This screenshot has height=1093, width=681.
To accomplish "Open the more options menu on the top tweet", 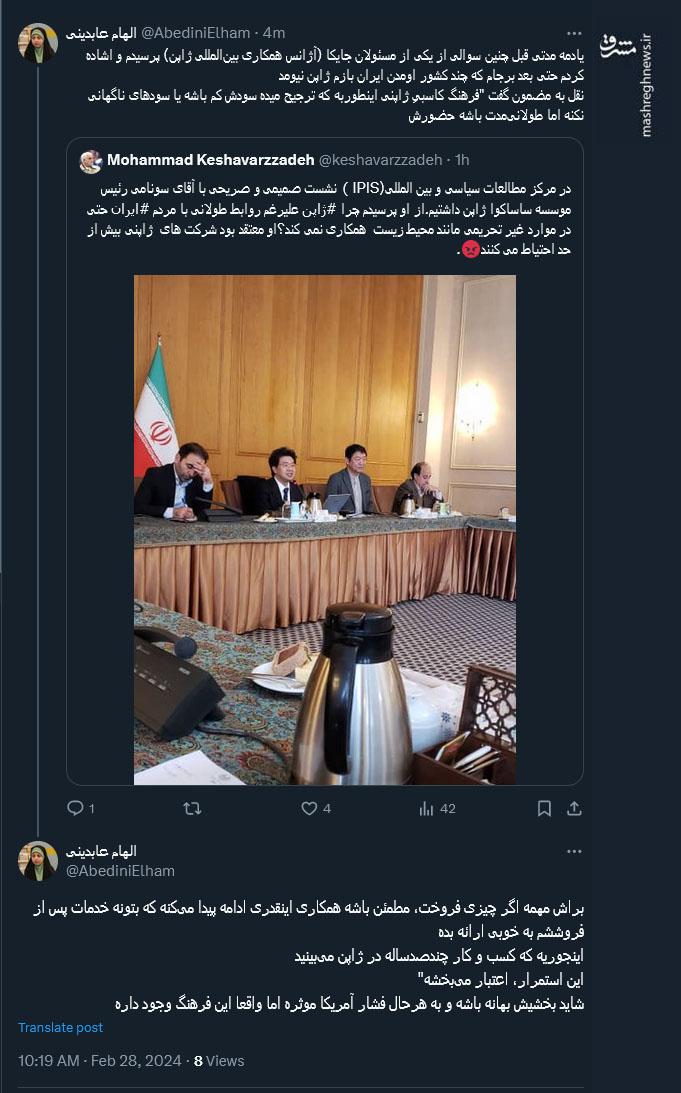I will click(x=573, y=32).
